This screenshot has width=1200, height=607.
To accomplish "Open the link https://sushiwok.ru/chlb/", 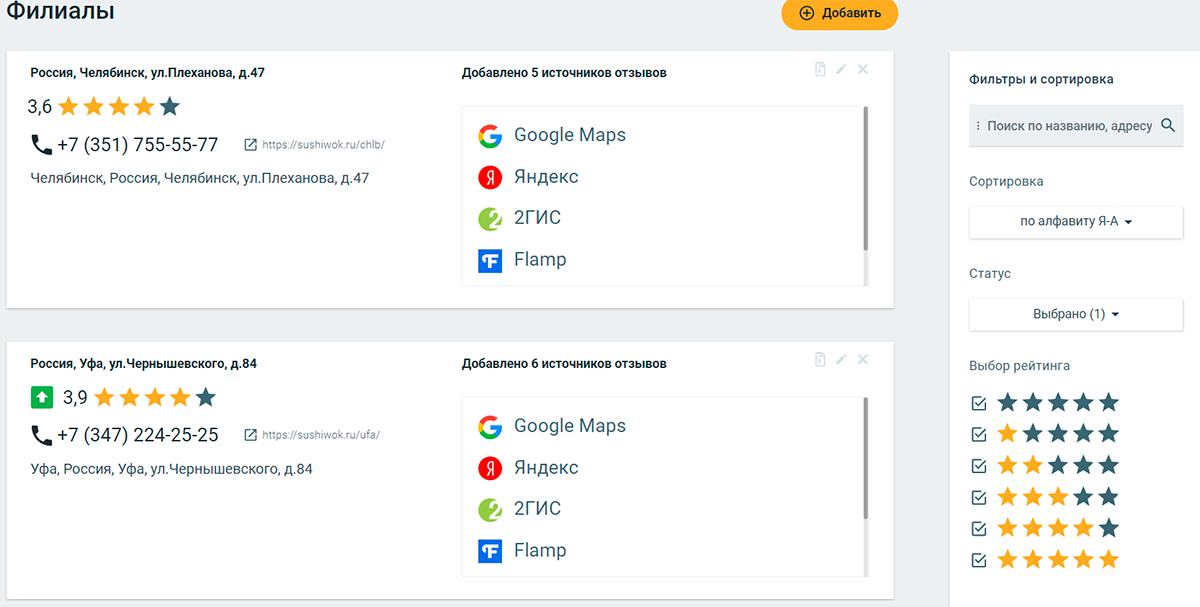I will pos(323,145).
